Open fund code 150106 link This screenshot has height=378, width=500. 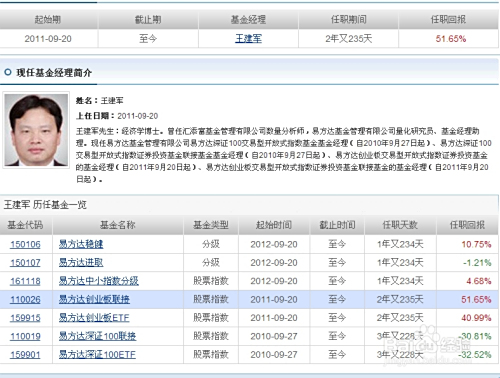tap(25, 244)
